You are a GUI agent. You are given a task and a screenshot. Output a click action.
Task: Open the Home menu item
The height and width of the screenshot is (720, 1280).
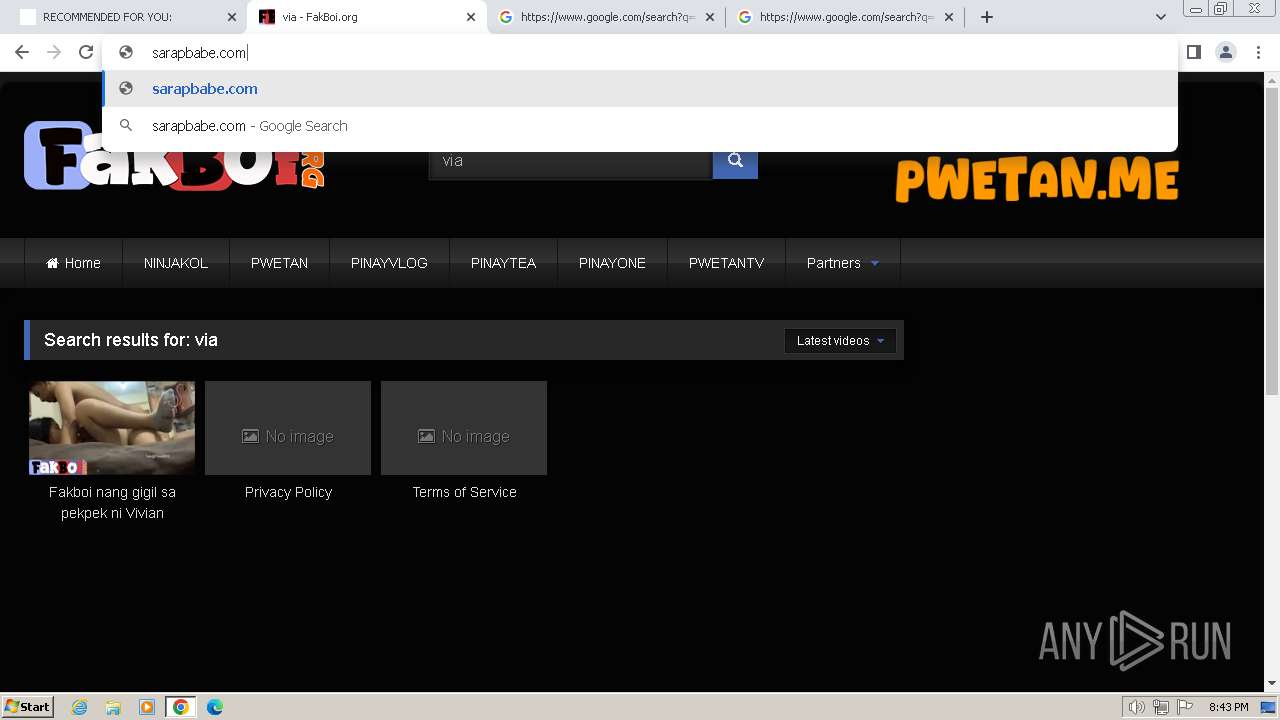(73, 263)
